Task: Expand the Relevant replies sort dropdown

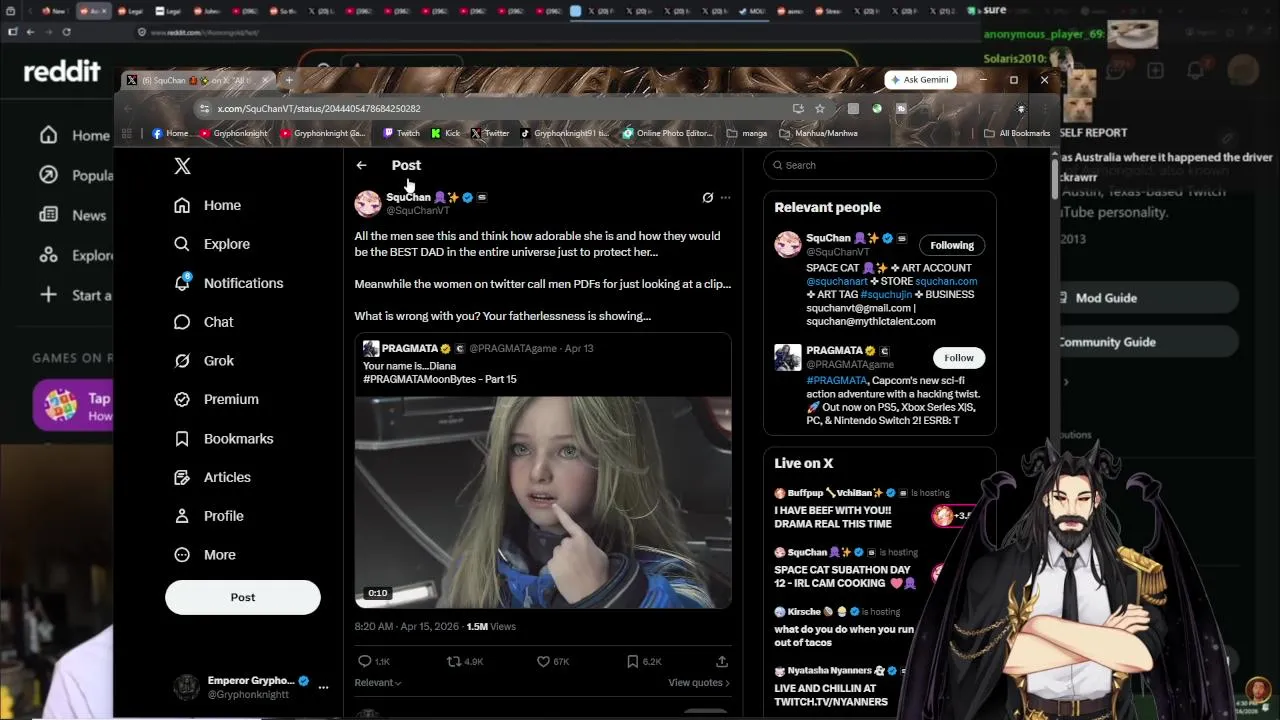Action: click(378, 683)
